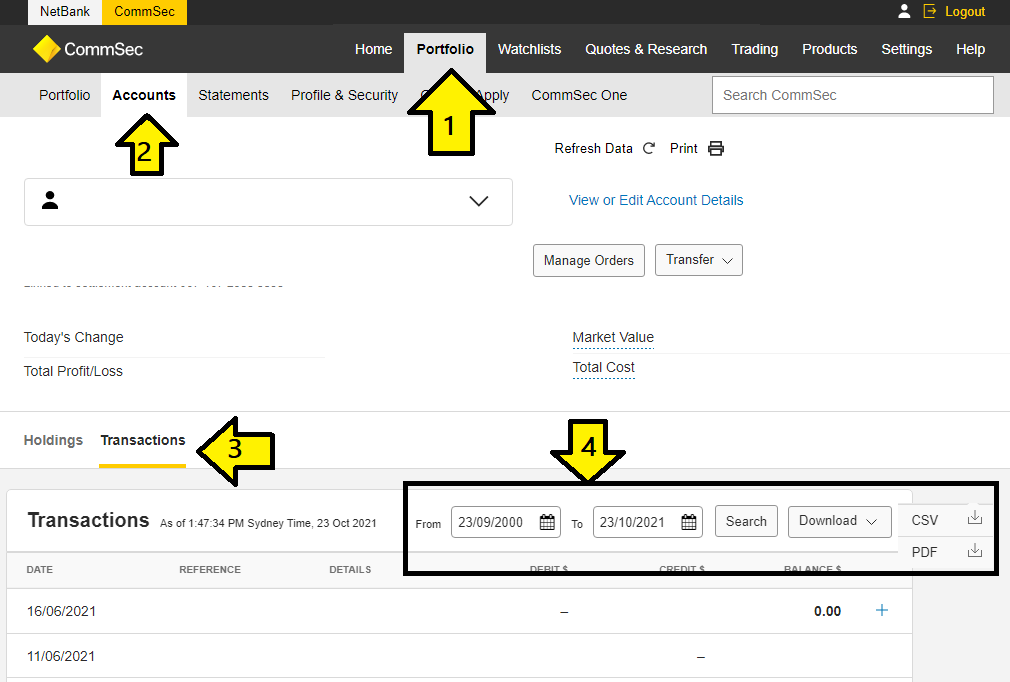Open the To date calendar icon
This screenshot has width=1010, height=682.
pyautogui.click(x=689, y=522)
